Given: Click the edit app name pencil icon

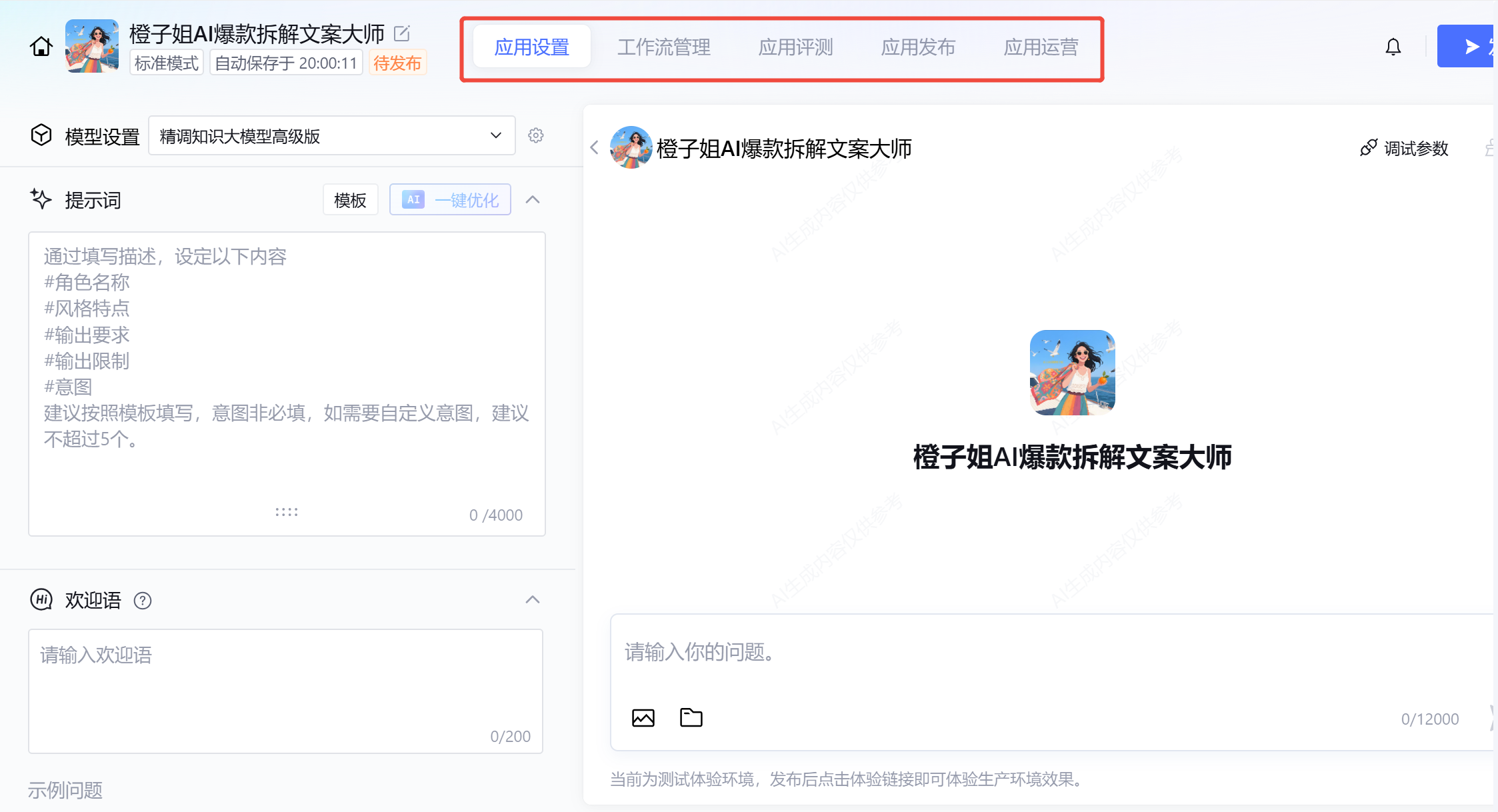Looking at the screenshot, I should [401, 33].
